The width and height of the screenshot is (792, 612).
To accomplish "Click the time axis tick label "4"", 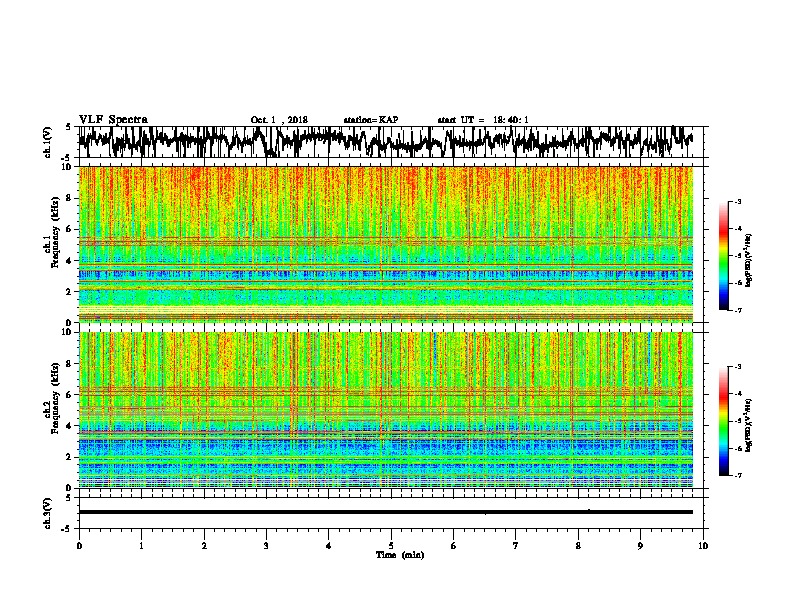I will (328, 546).
